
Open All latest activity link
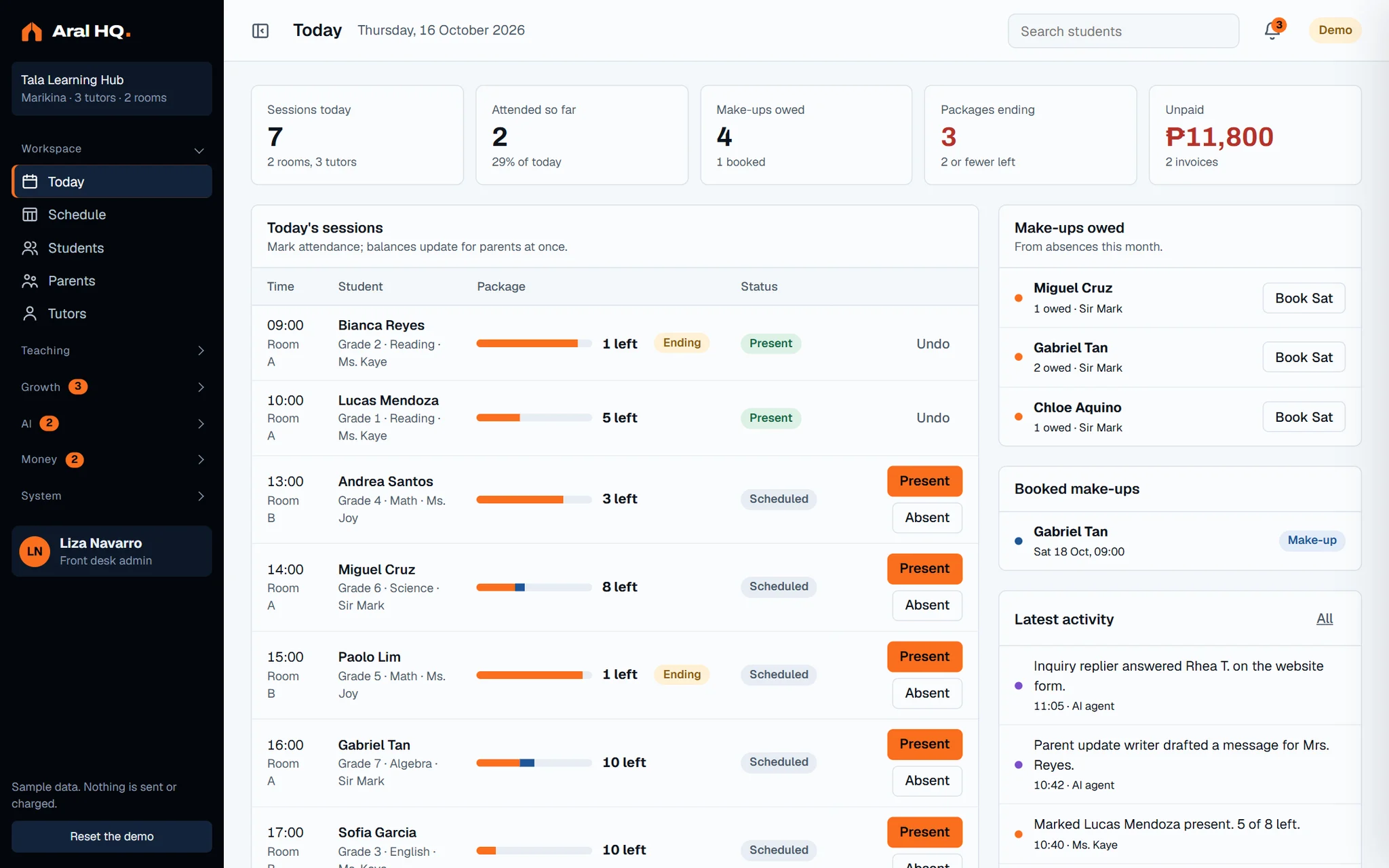click(x=1325, y=618)
